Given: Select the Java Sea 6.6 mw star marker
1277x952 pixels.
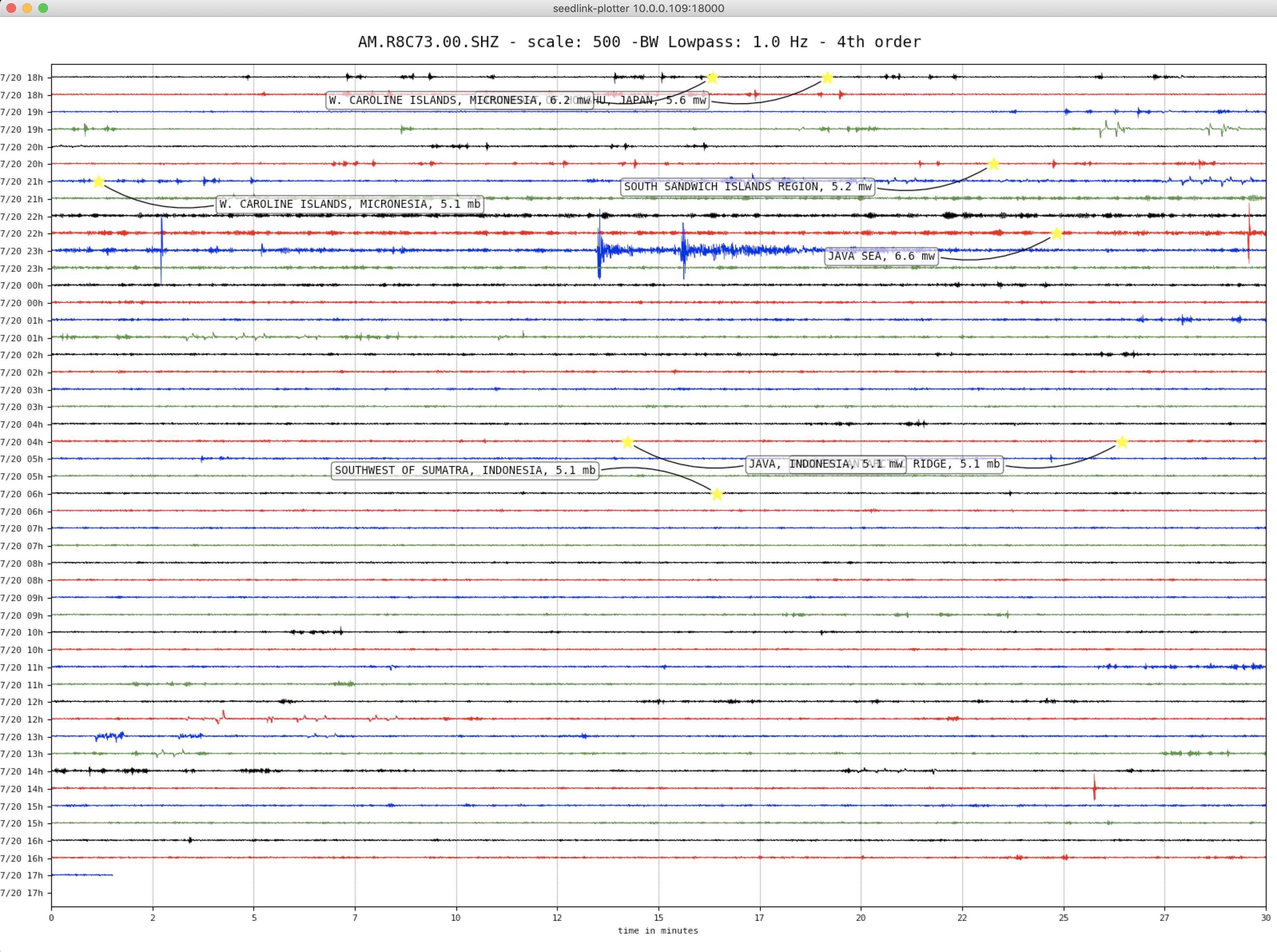Looking at the screenshot, I should tap(1056, 233).
